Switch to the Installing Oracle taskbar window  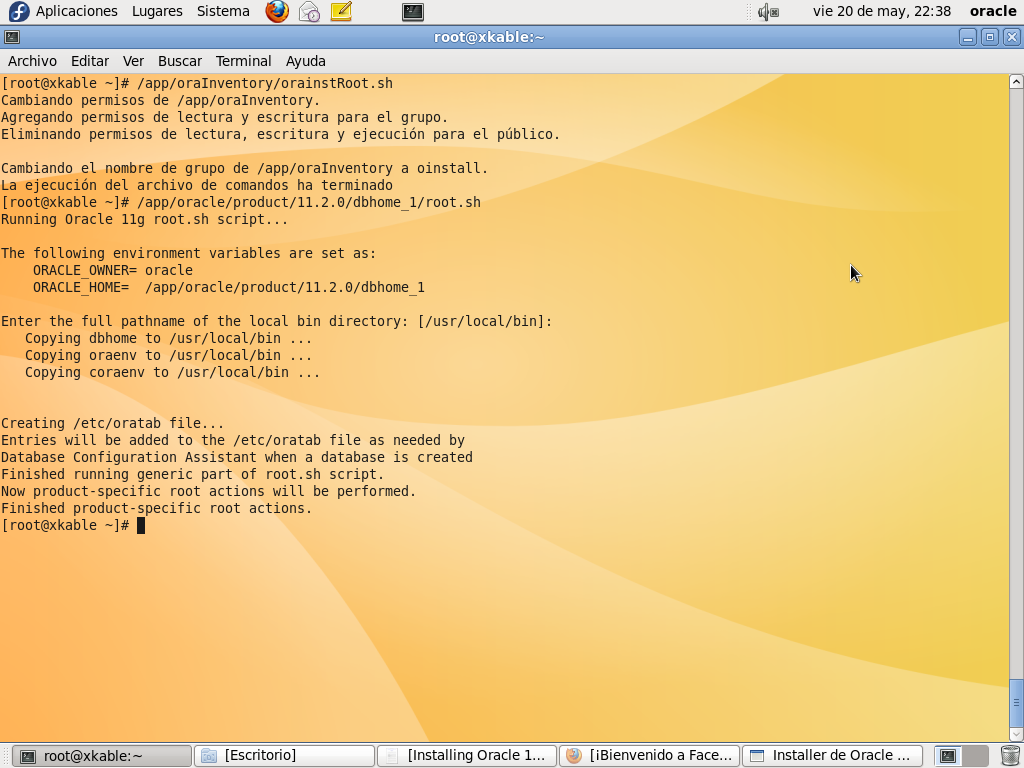(x=467, y=756)
